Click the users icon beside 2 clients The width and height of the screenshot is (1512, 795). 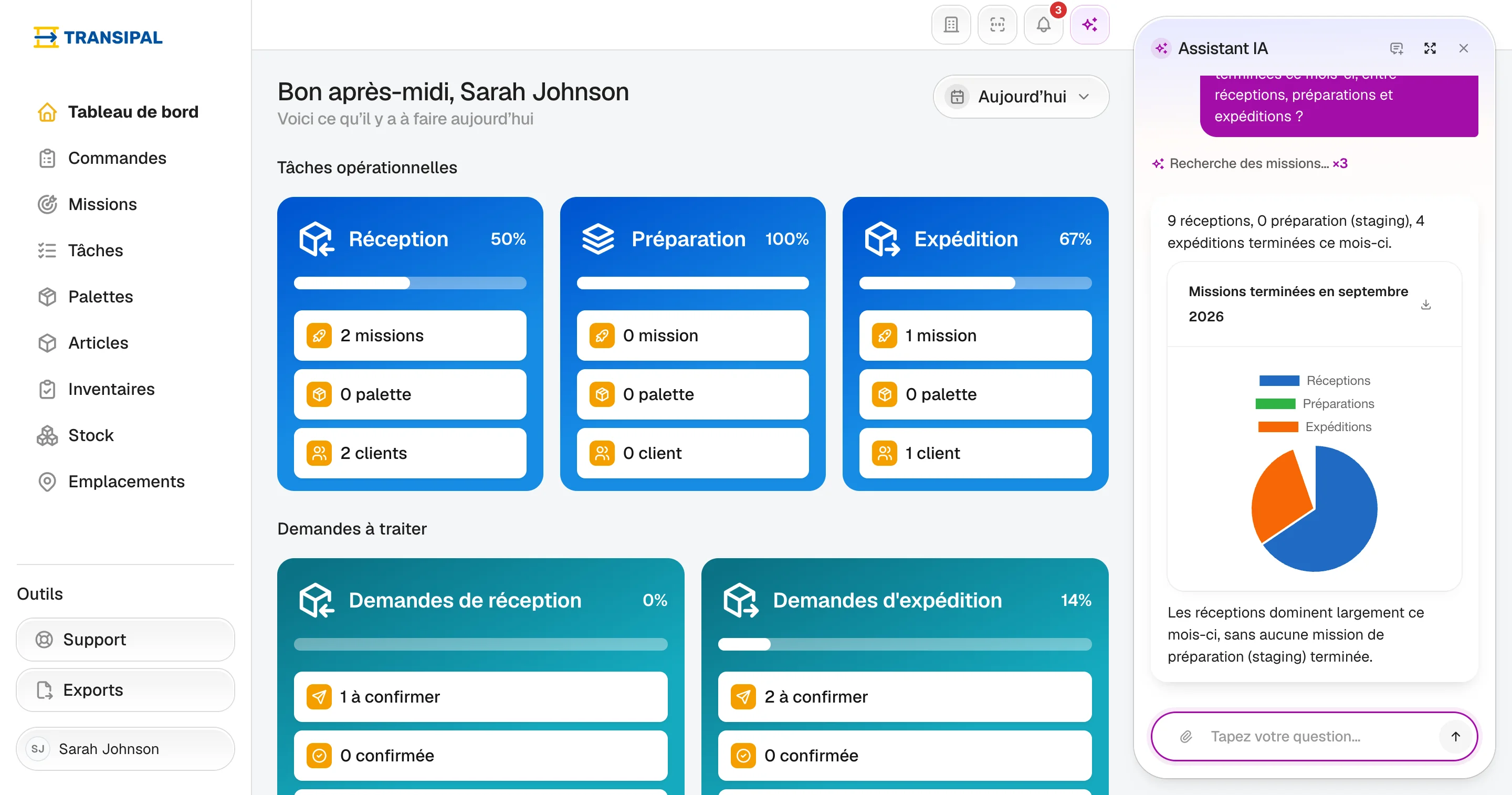click(319, 453)
